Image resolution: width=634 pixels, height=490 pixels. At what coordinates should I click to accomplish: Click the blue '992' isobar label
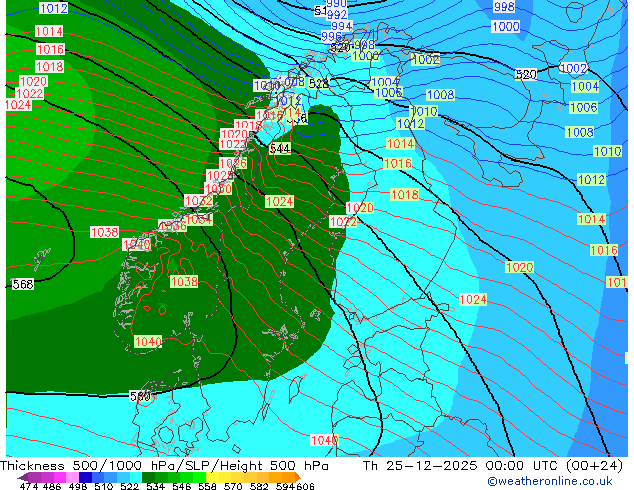pos(337,15)
